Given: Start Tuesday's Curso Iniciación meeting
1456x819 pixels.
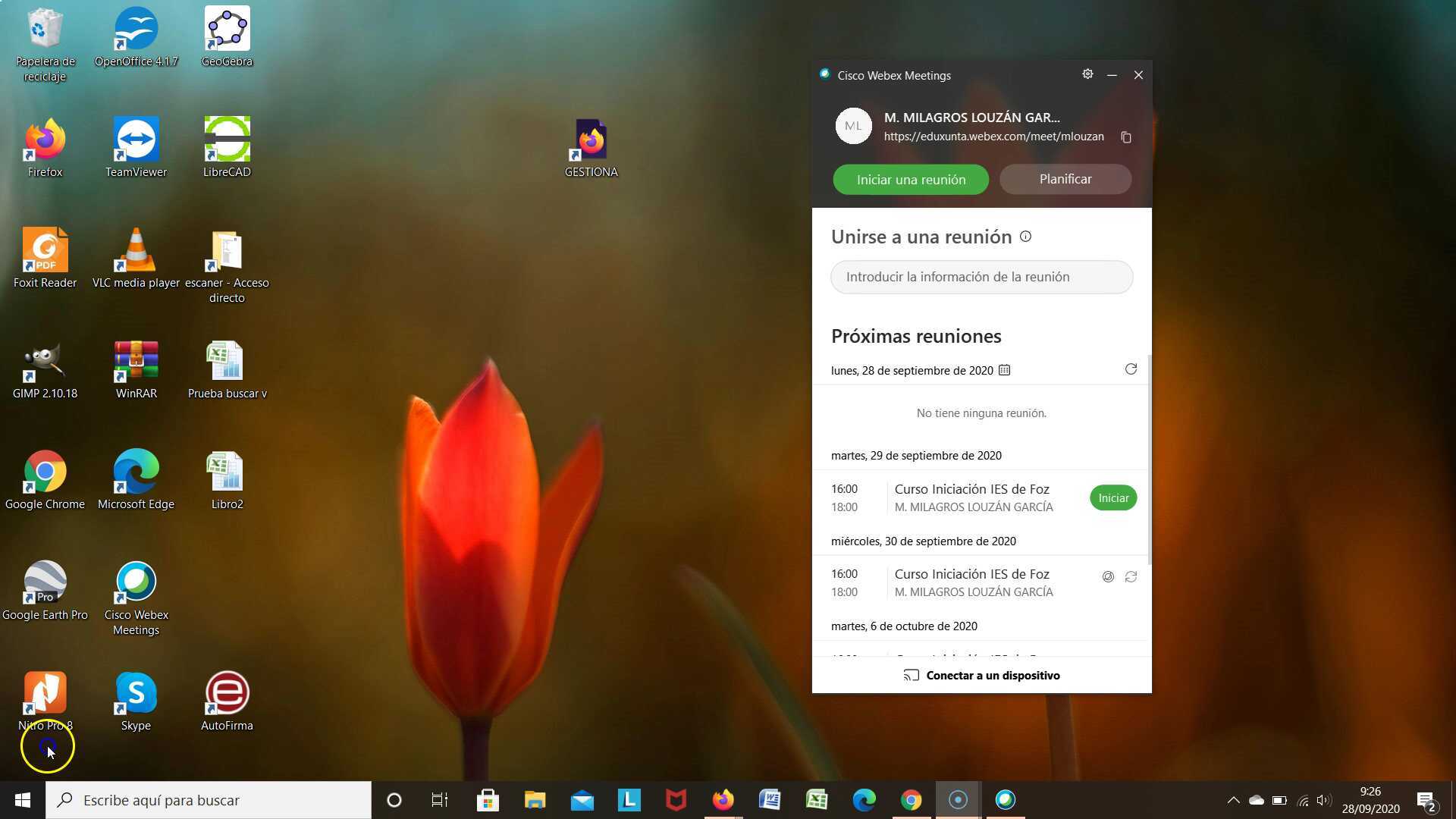Looking at the screenshot, I should [1113, 498].
